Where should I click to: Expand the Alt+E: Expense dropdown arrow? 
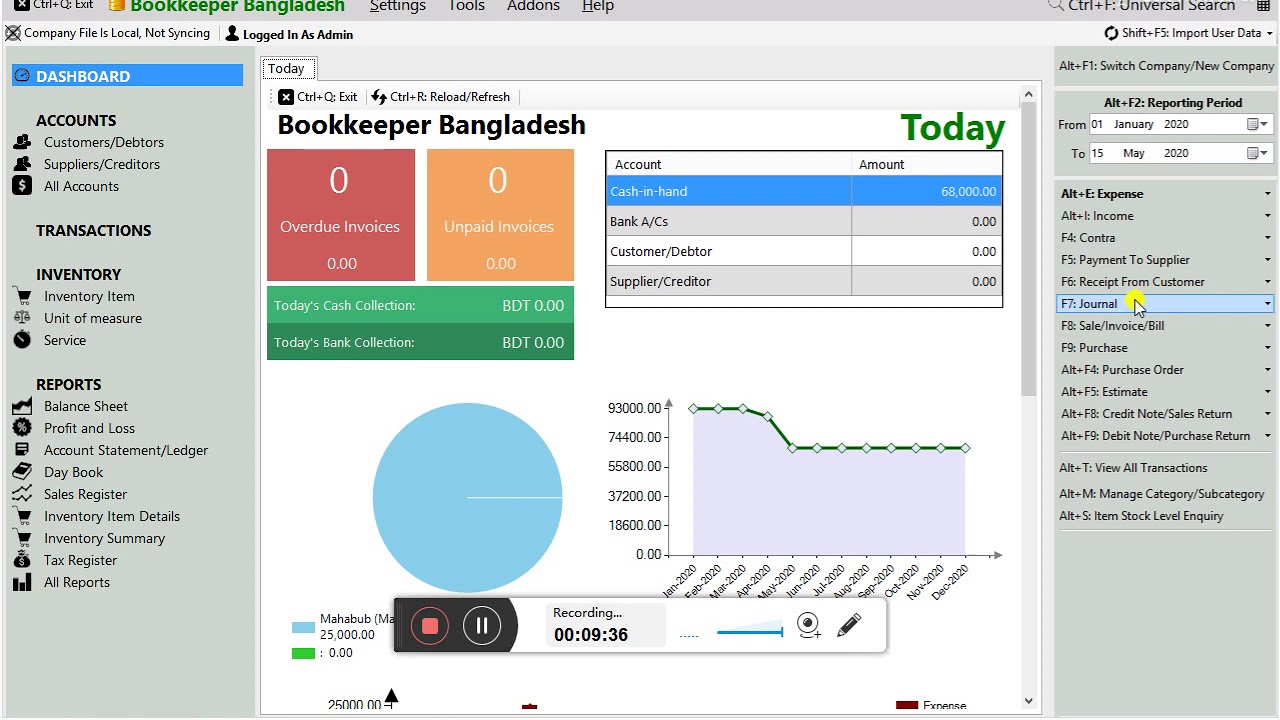(x=1267, y=194)
